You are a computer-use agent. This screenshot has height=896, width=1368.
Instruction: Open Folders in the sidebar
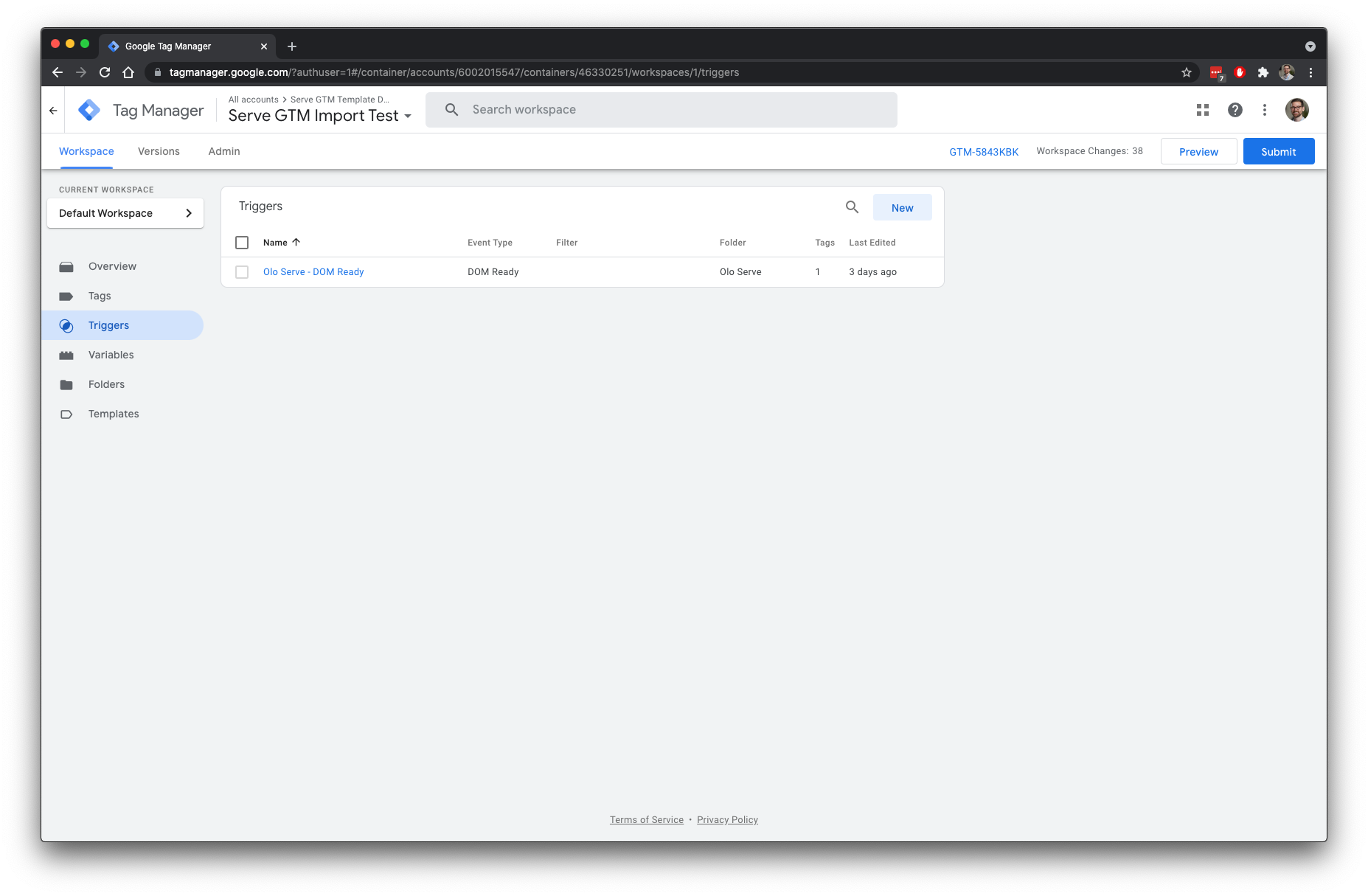tap(106, 384)
